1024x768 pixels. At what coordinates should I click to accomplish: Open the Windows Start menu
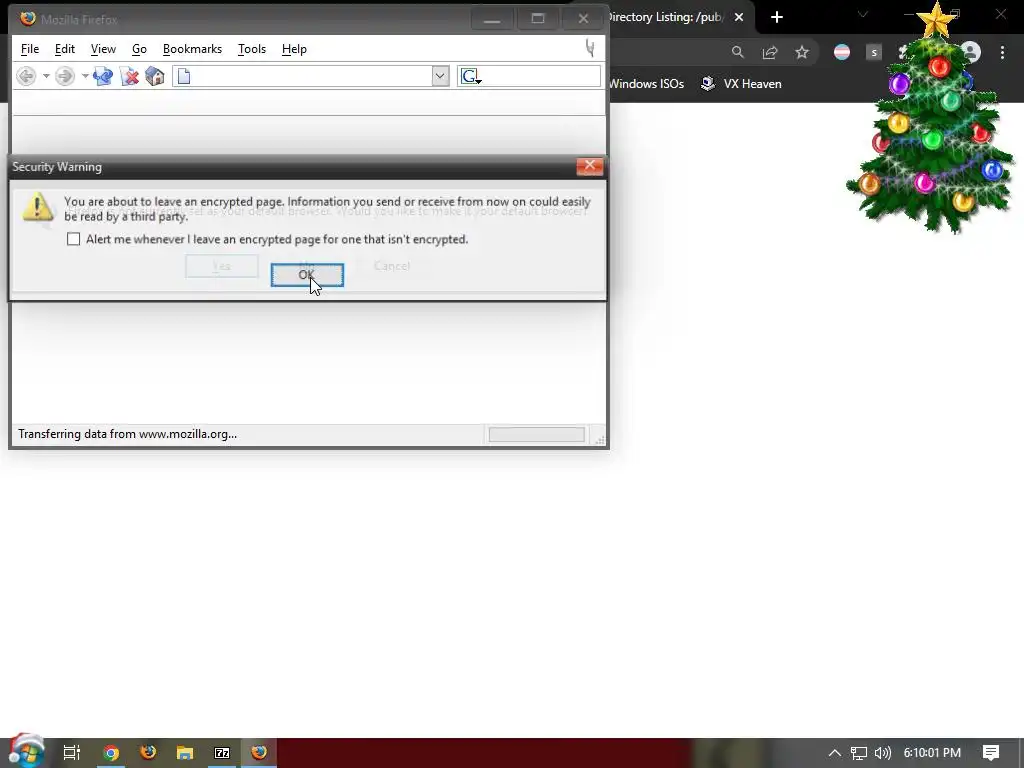[x=27, y=751]
